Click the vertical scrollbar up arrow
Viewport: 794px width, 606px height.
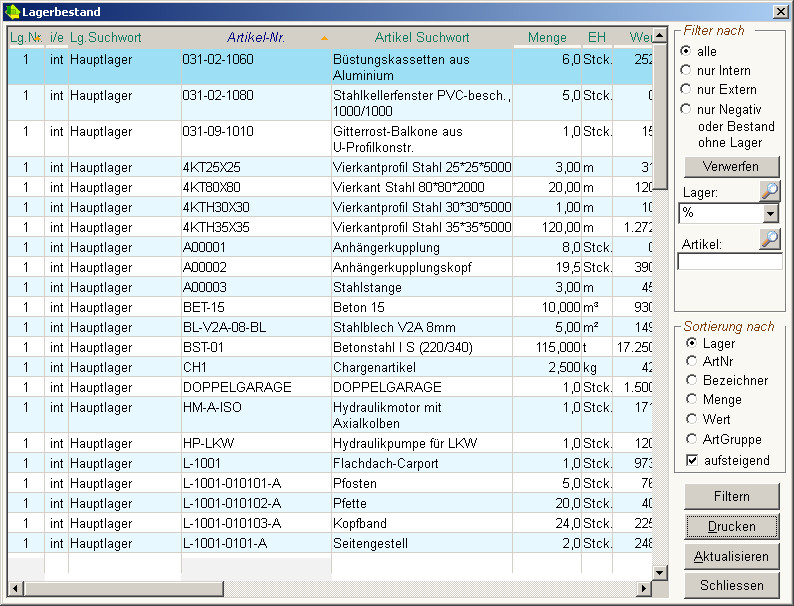[x=659, y=35]
